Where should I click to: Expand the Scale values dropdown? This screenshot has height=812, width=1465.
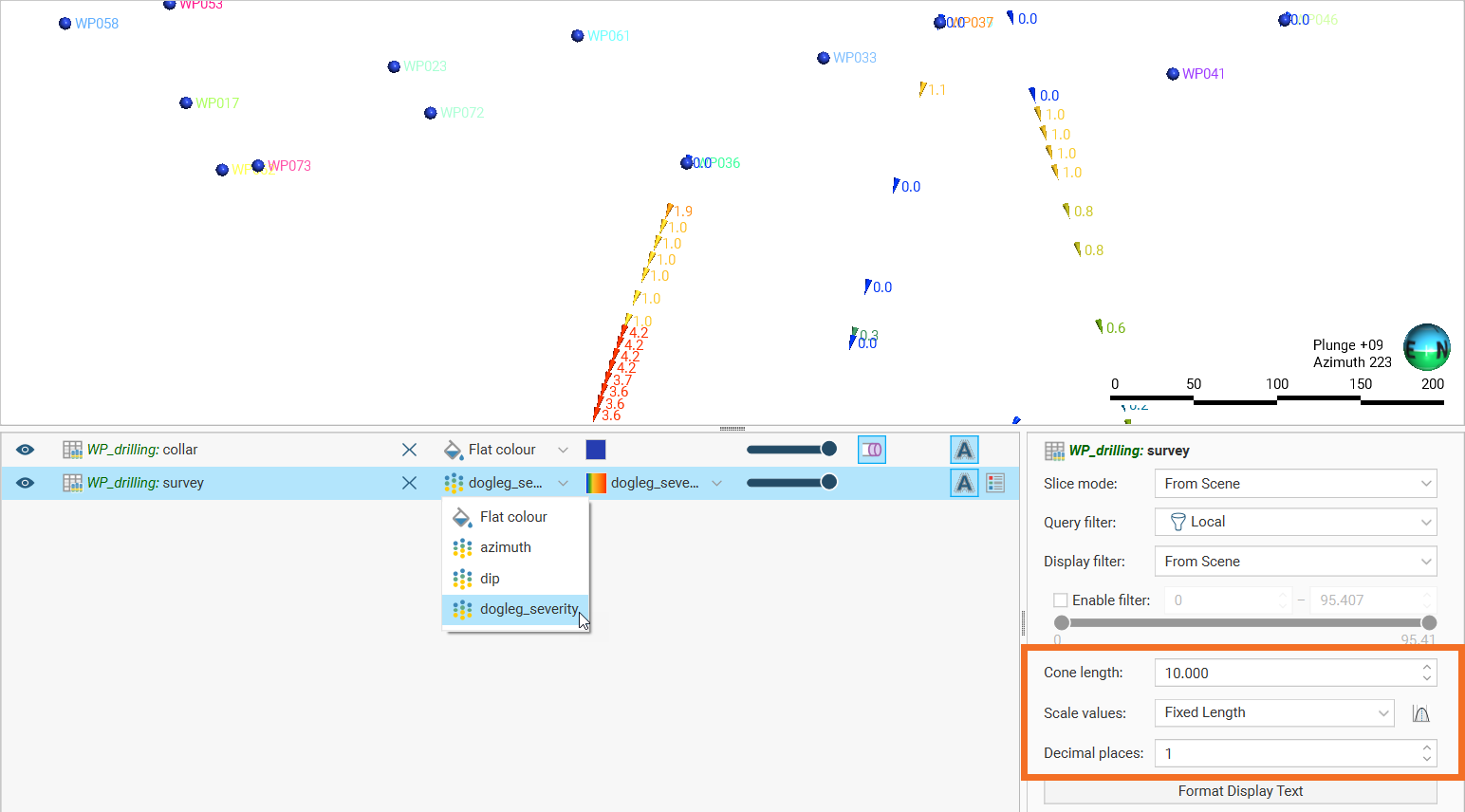(x=1273, y=713)
